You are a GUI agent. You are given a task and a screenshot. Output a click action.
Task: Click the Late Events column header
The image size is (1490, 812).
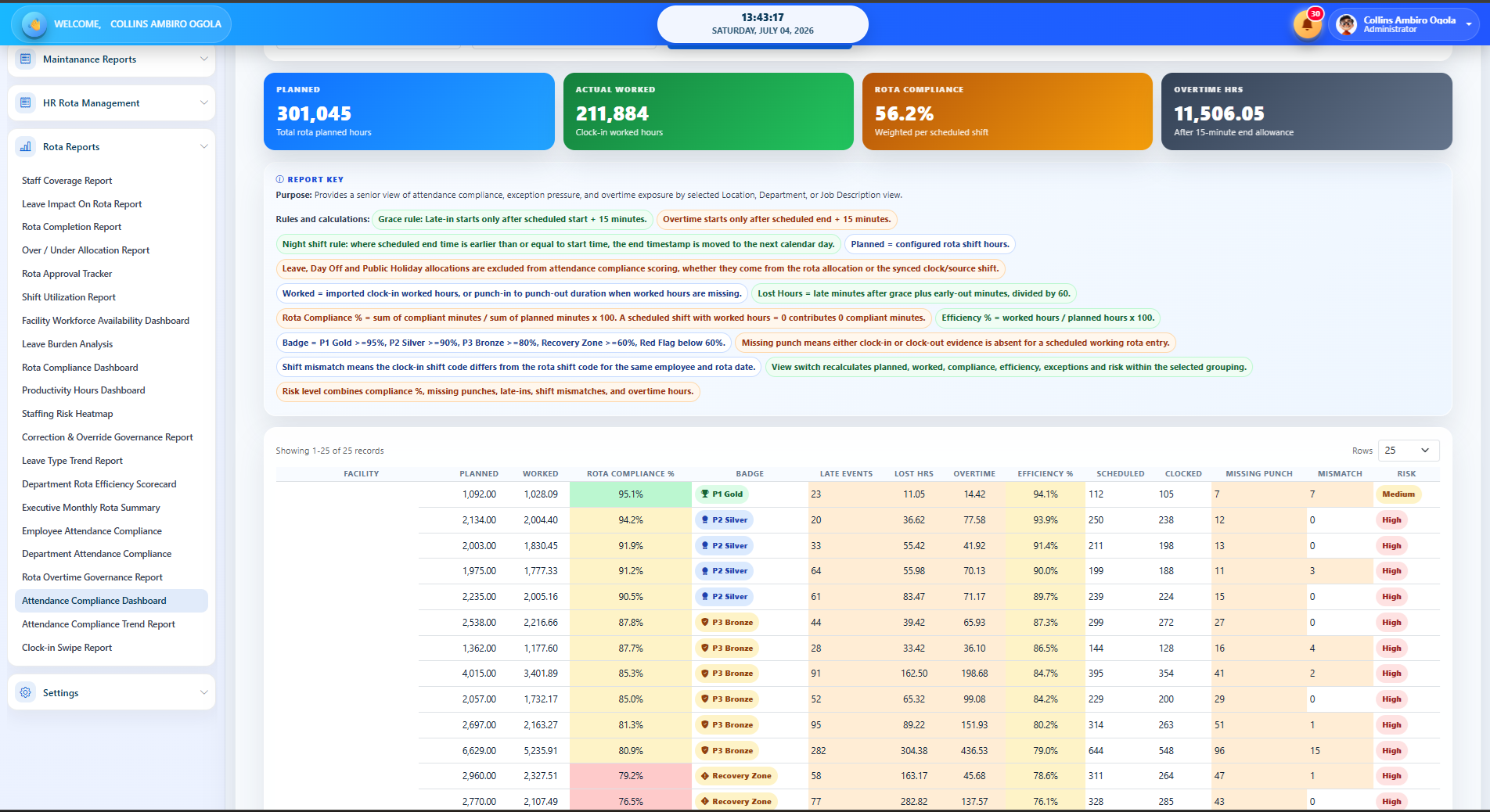[846, 474]
